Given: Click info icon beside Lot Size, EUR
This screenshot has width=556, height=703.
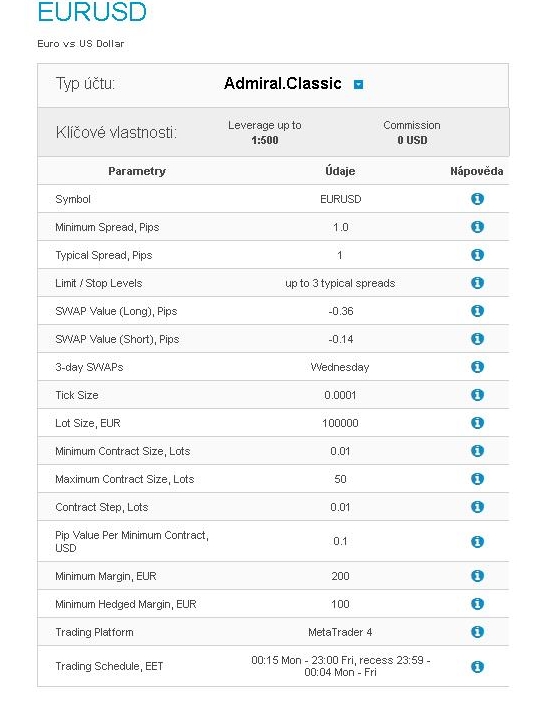Looking at the screenshot, I should (x=477, y=423).
